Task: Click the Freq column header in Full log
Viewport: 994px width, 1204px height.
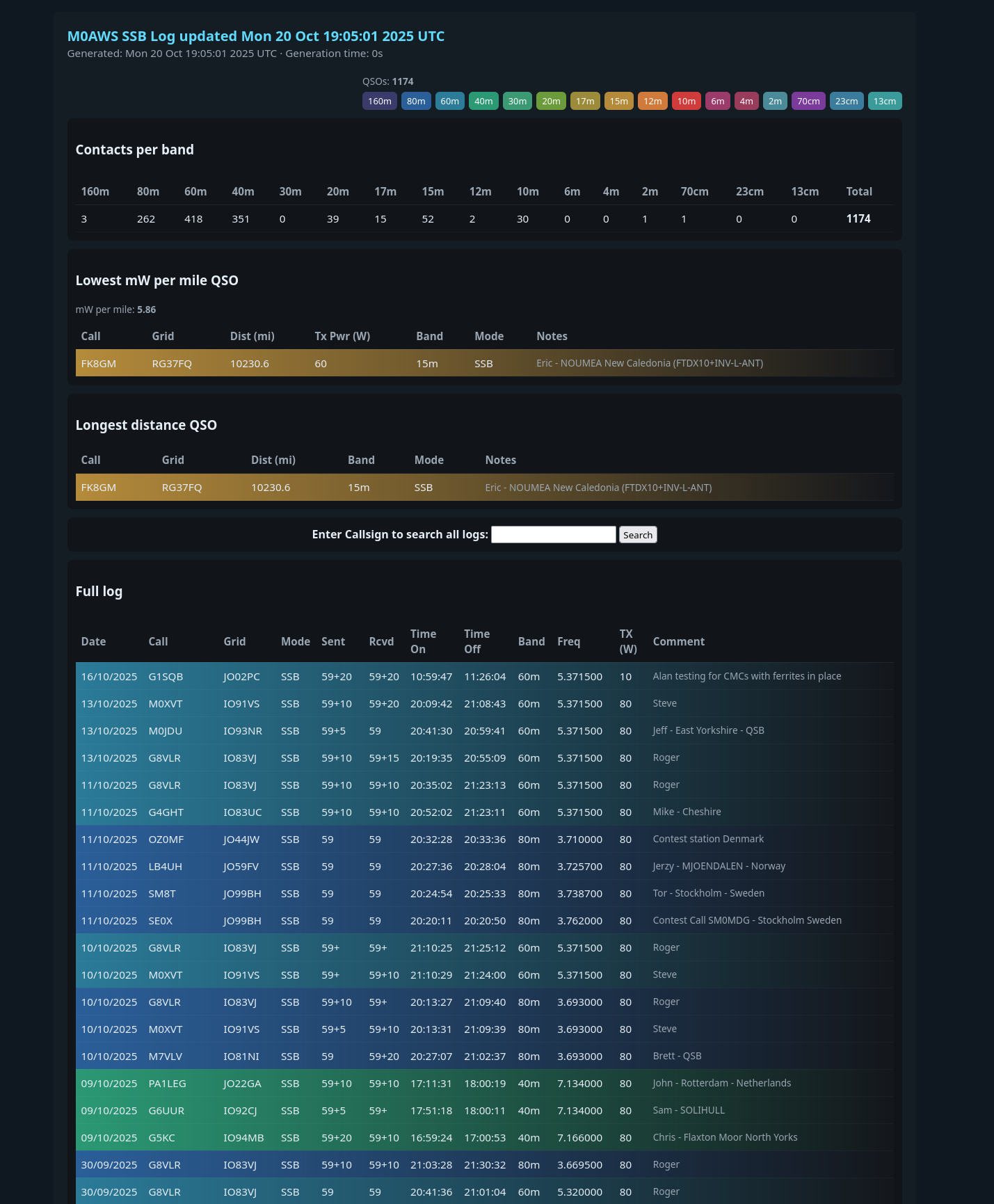Action: pos(569,641)
